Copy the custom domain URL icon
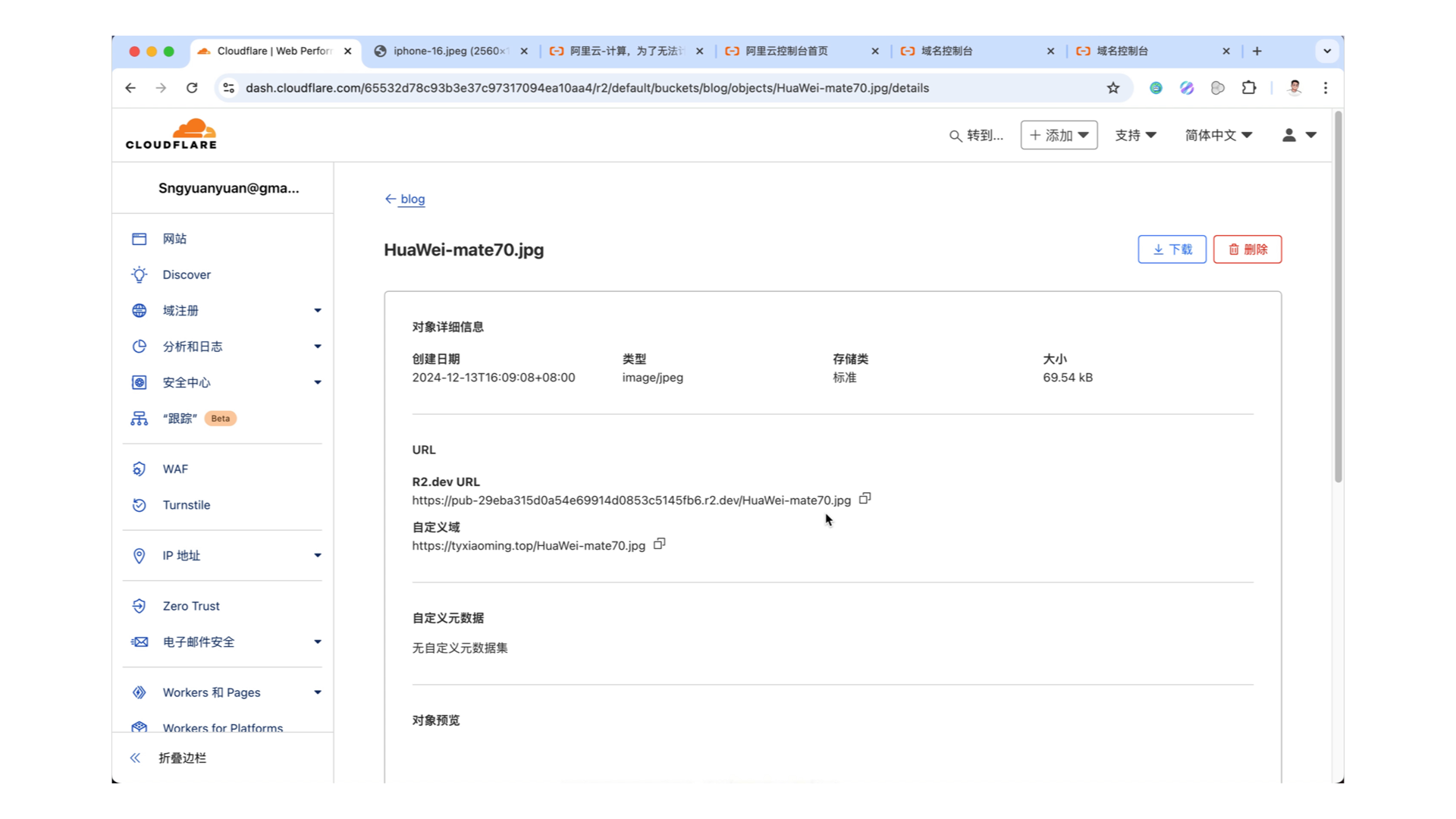Viewport: 1456px width, 819px height. (x=659, y=544)
